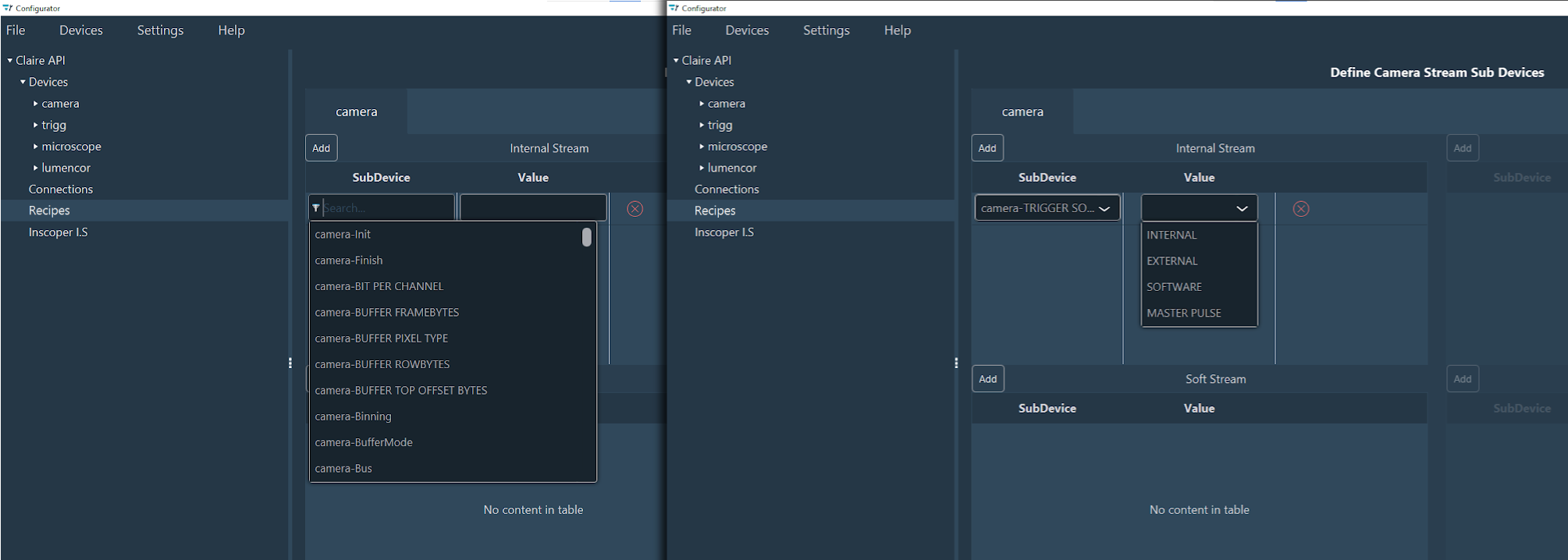The image size is (1568, 560).
Task: Click the Configurator app icon in the left window title bar
Action: 8,8
